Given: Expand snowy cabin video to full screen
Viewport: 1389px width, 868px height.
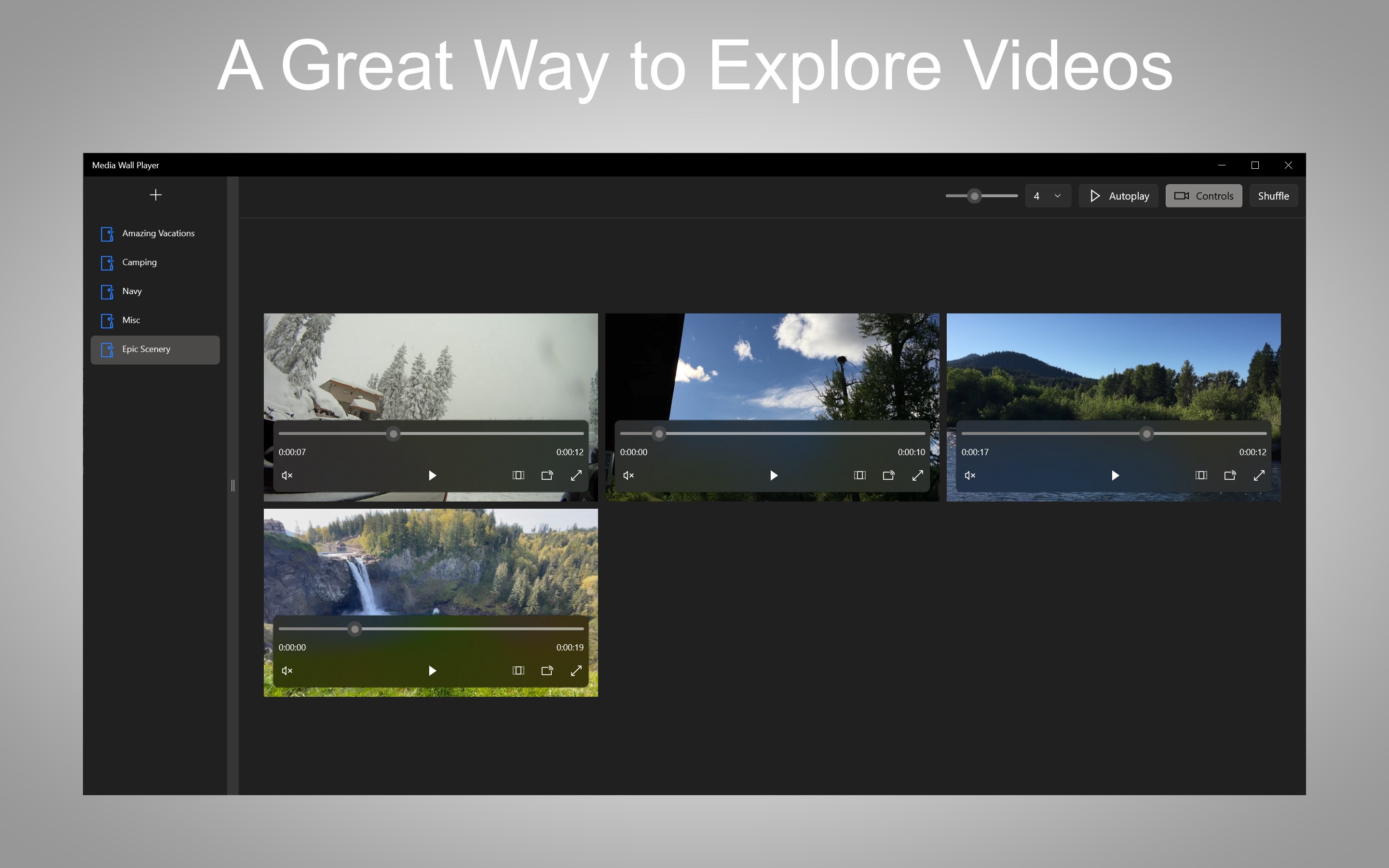Looking at the screenshot, I should pyautogui.click(x=576, y=475).
